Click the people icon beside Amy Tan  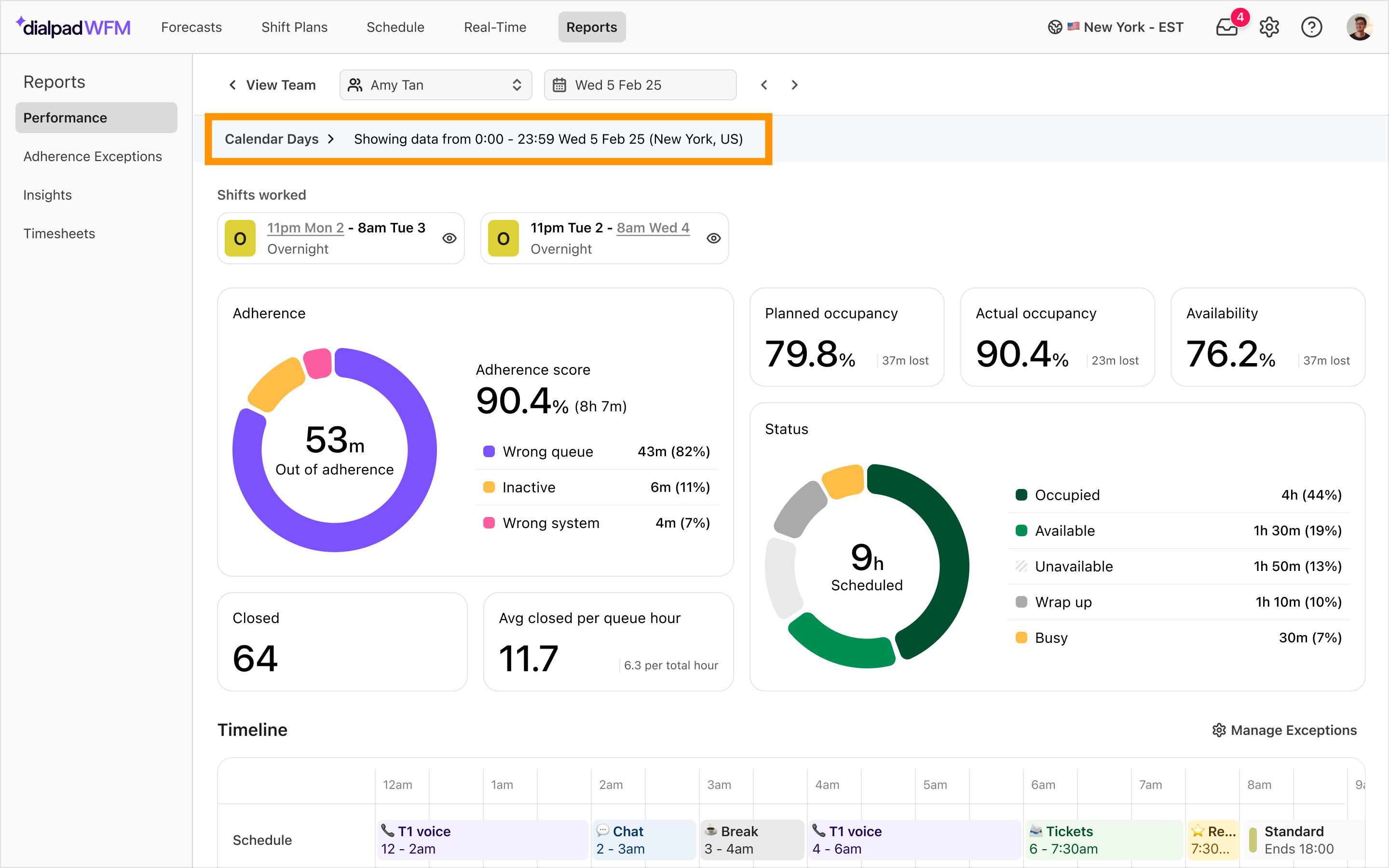[x=355, y=85]
